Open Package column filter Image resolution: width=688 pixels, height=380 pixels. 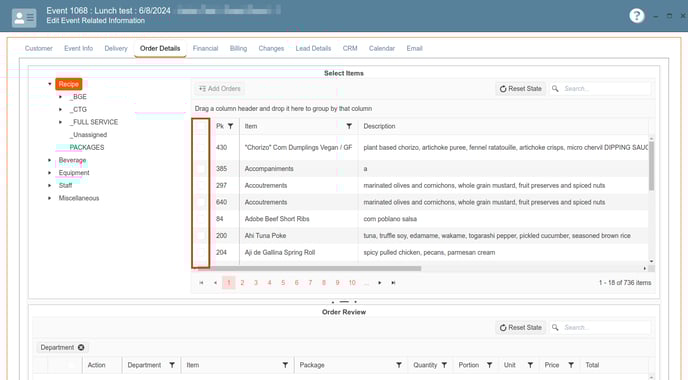(x=399, y=365)
